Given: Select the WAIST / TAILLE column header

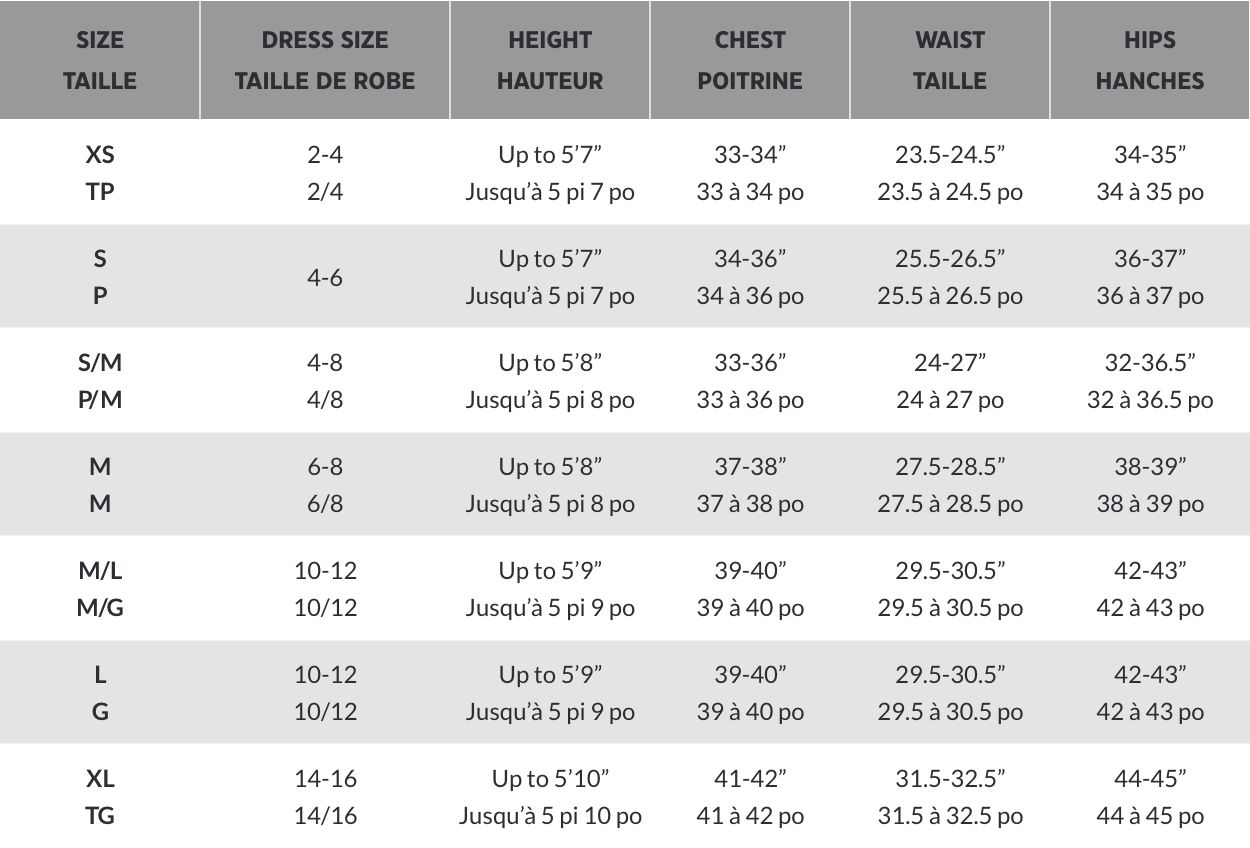Looking at the screenshot, I should coord(950,60).
